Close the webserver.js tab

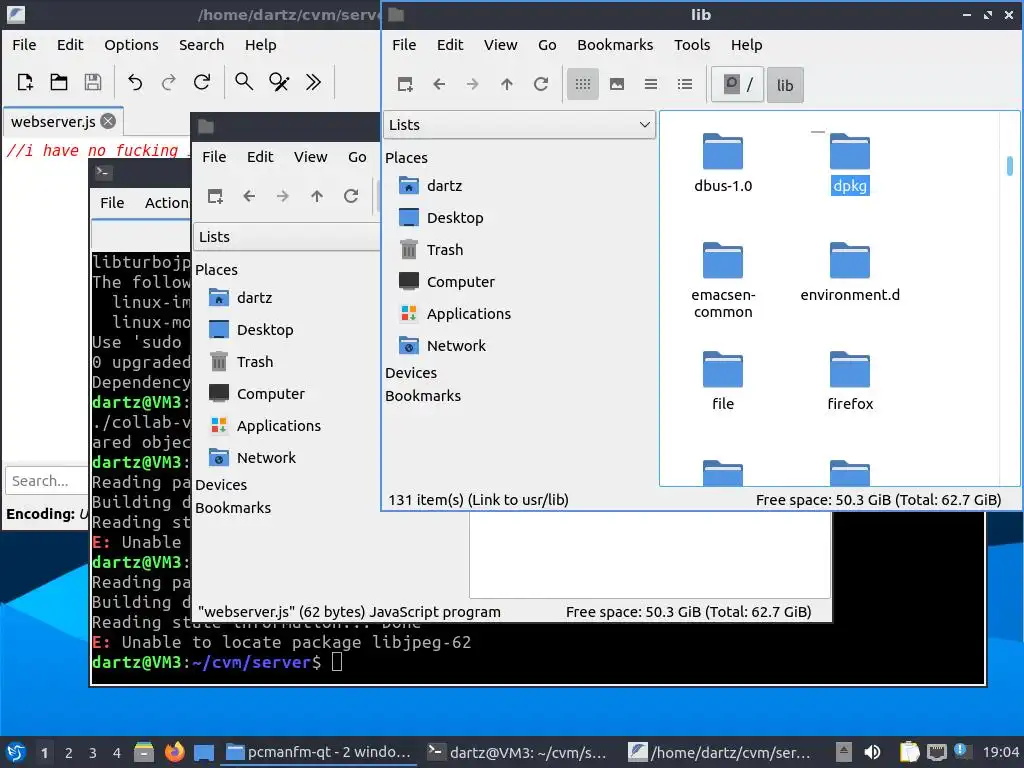point(108,121)
